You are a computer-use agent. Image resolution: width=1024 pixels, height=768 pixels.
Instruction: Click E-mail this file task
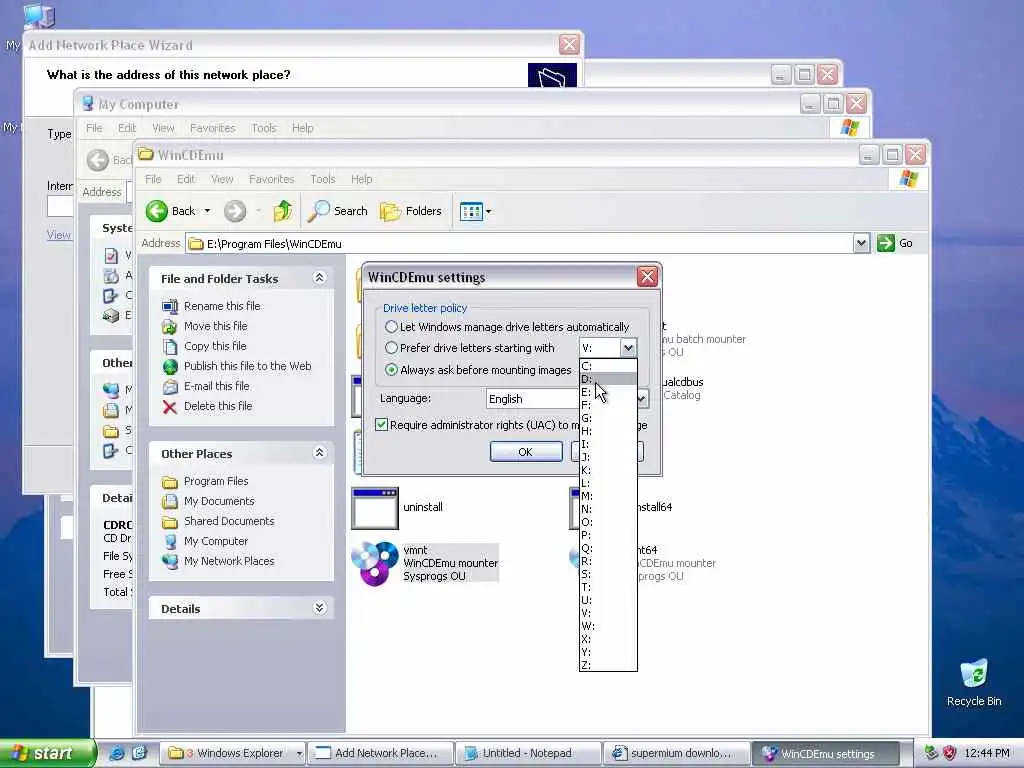click(x=216, y=386)
